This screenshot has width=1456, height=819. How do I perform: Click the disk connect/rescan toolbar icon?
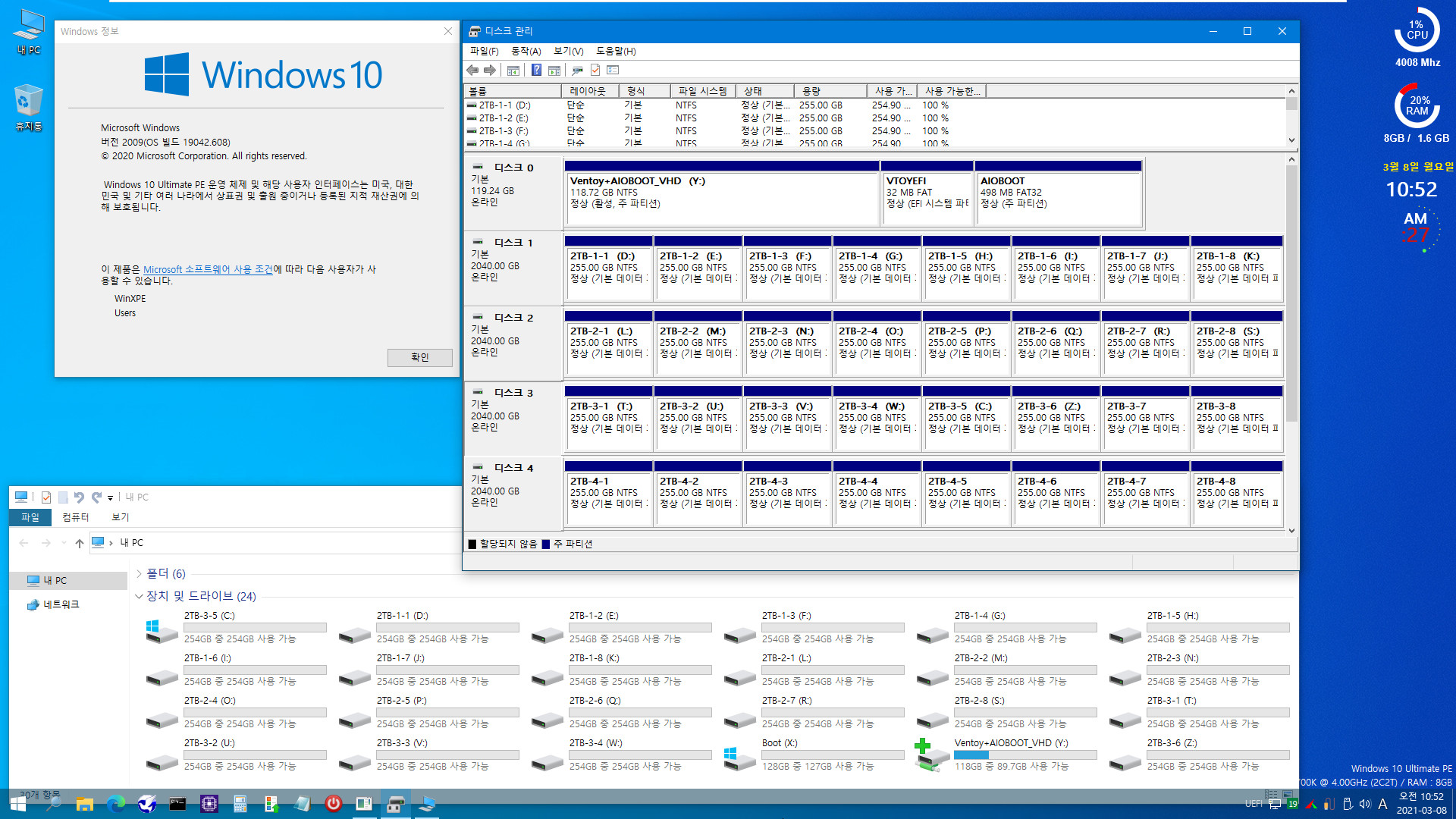pyautogui.click(x=577, y=71)
